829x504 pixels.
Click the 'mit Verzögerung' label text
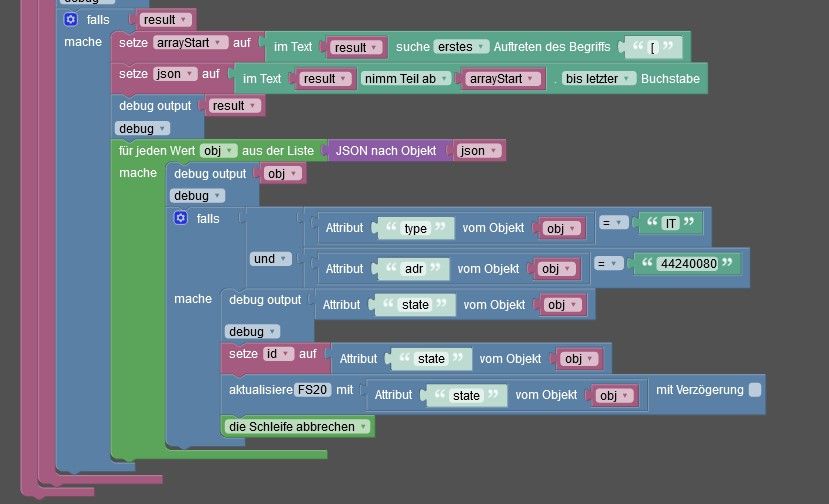[699, 390]
